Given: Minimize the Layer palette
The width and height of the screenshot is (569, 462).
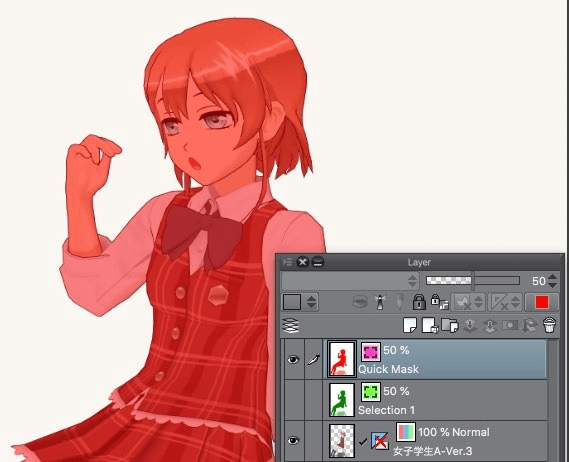Looking at the screenshot, I should (318, 262).
